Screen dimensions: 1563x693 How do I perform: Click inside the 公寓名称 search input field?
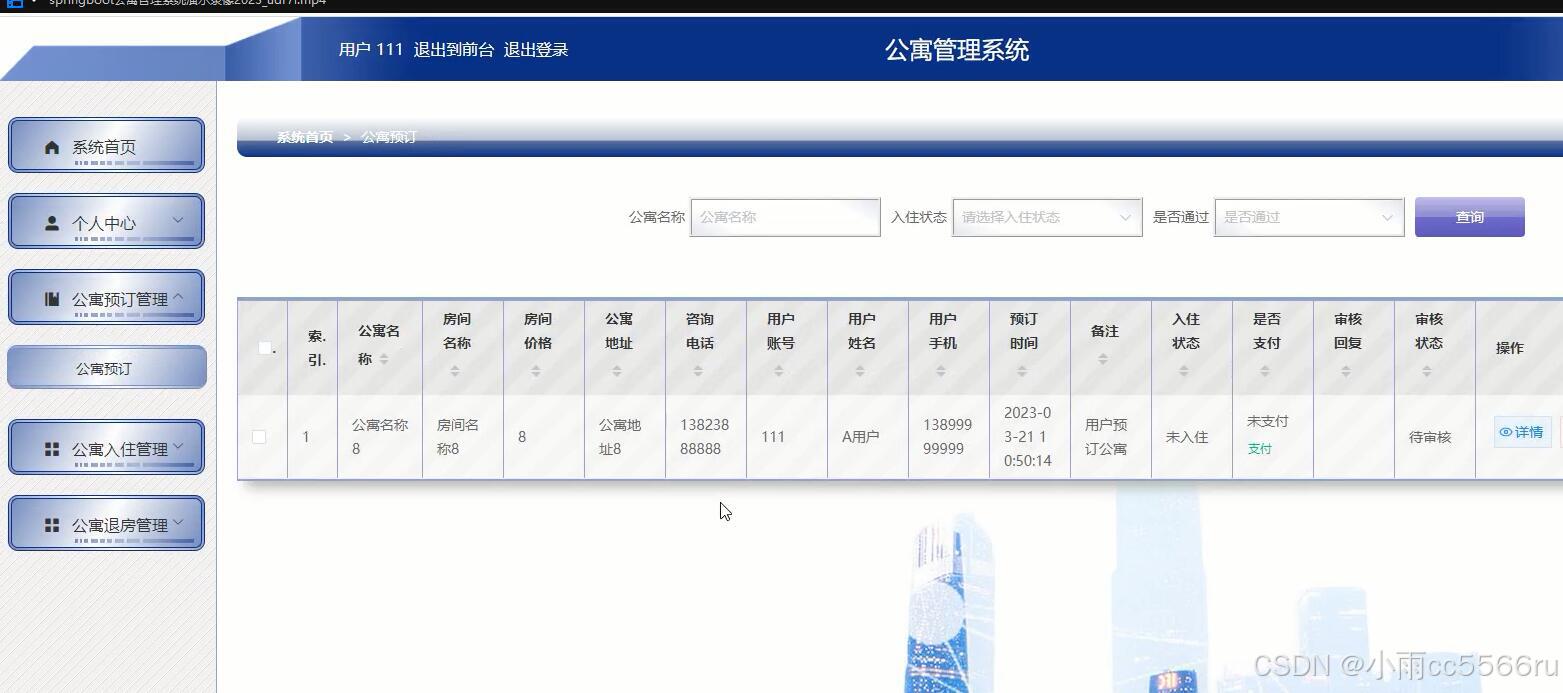785,217
